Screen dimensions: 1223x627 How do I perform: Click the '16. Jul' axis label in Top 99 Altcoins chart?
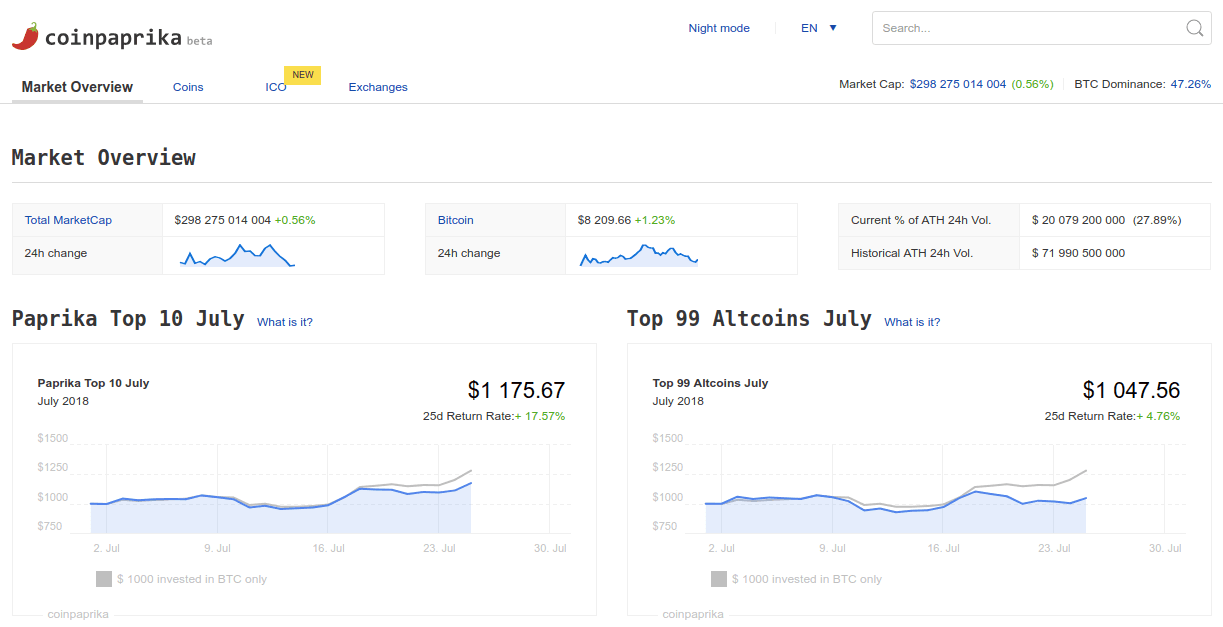943,548
